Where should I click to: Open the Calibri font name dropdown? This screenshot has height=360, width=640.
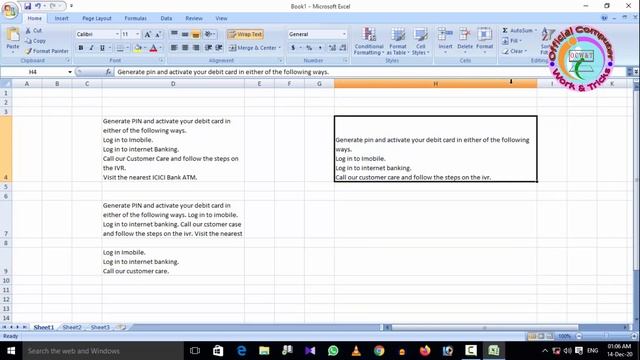pyautogui.click(x=117, y=34)
